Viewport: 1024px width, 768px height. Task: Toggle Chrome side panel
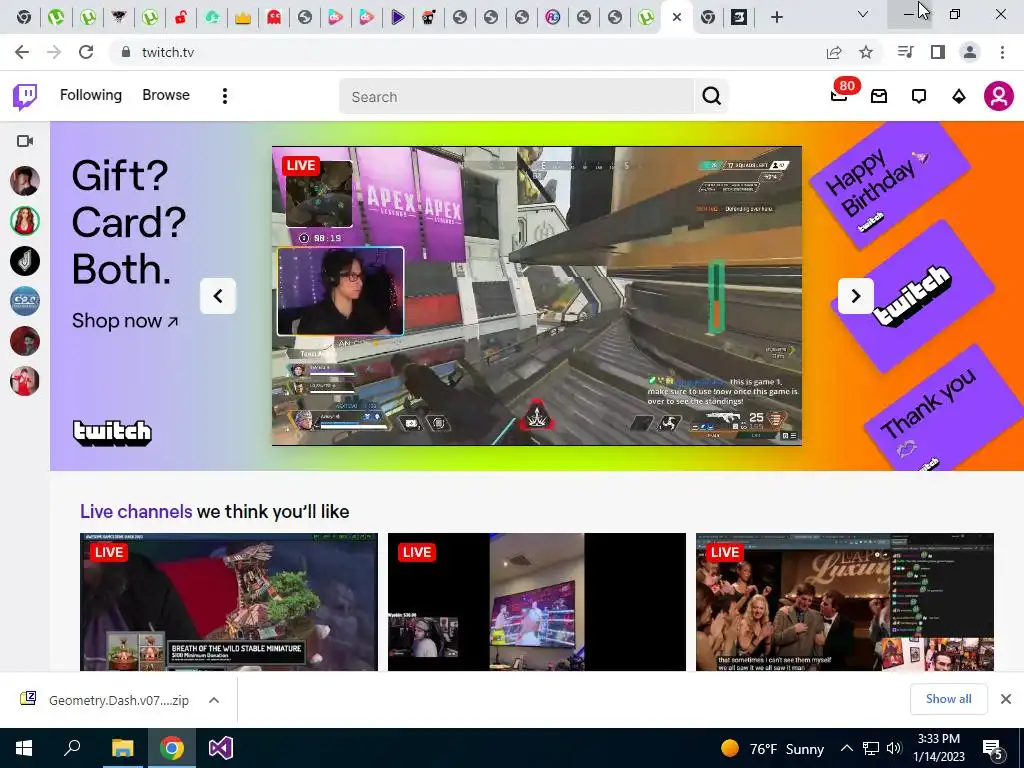point(938,52)
